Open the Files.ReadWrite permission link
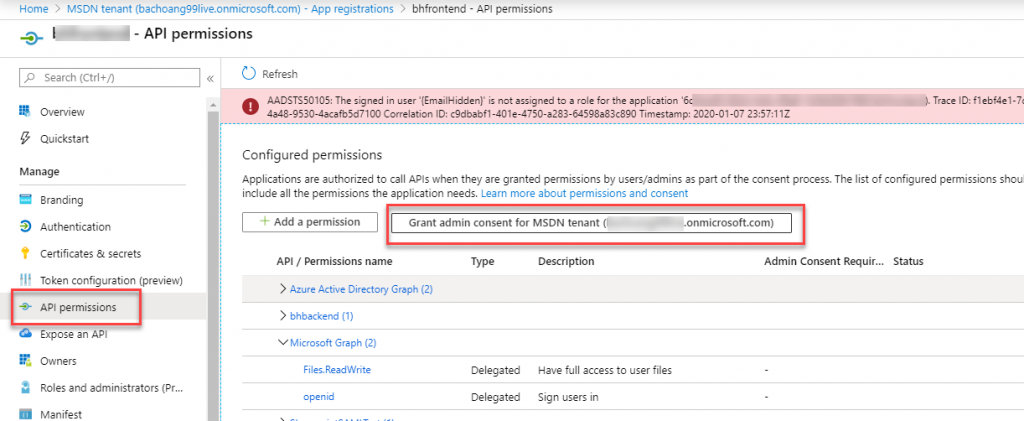 [337, 369]
